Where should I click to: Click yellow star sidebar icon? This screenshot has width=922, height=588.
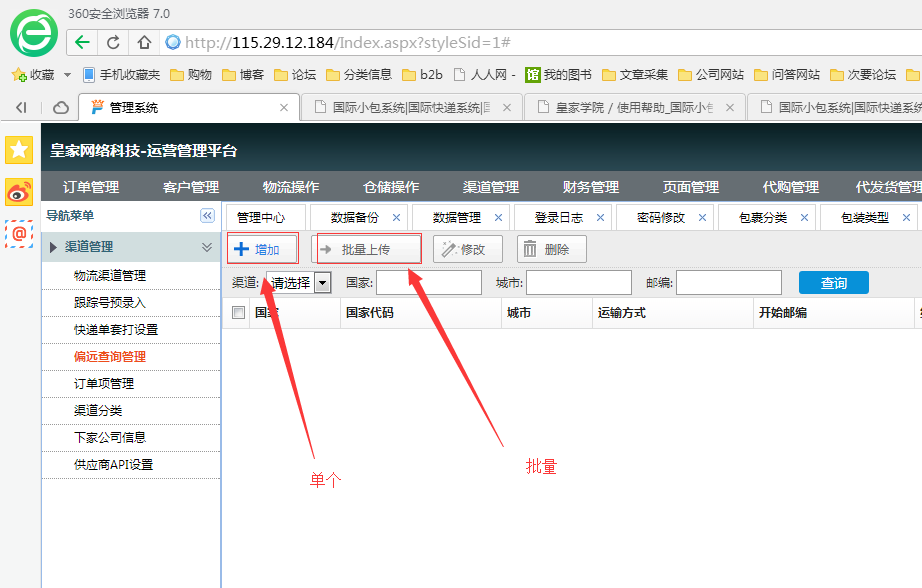[19, 149]
